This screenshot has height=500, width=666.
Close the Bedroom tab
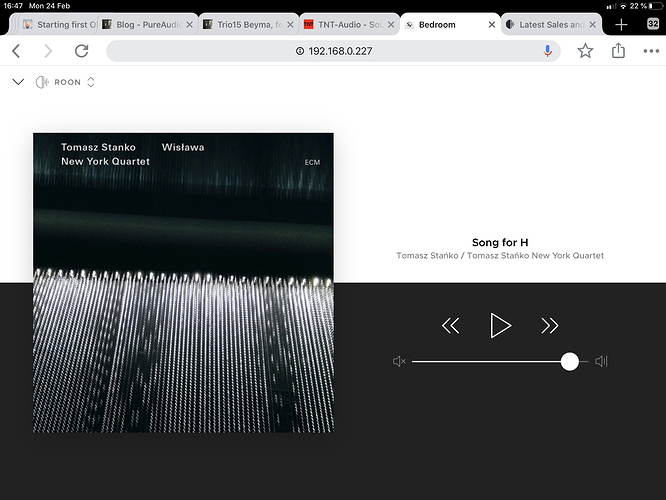tap(491, 25)
